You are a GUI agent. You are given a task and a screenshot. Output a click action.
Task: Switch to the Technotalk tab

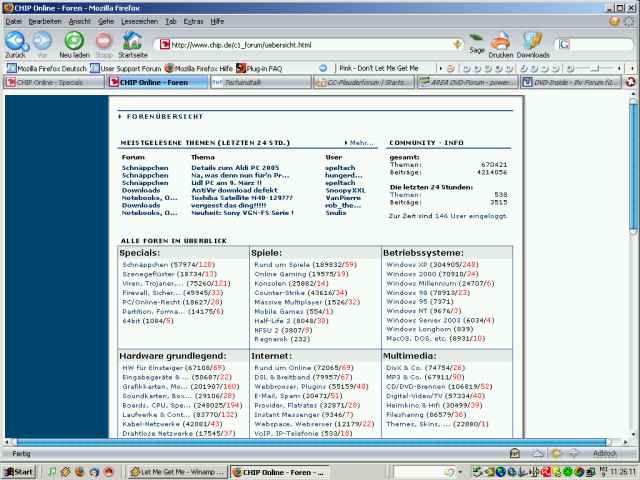[x=261, y=82]
